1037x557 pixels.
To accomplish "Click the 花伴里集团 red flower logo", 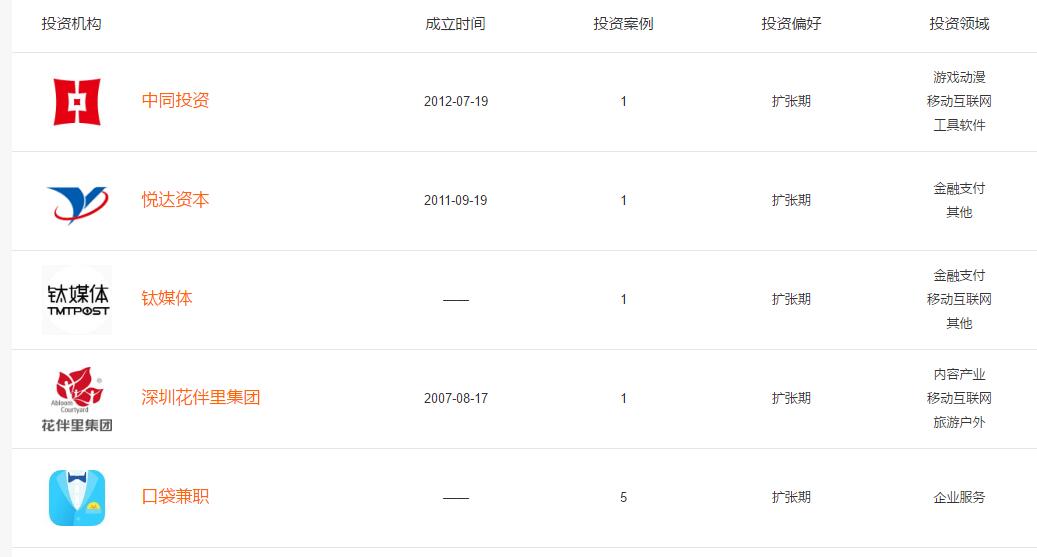I will (x=77, y=399).
